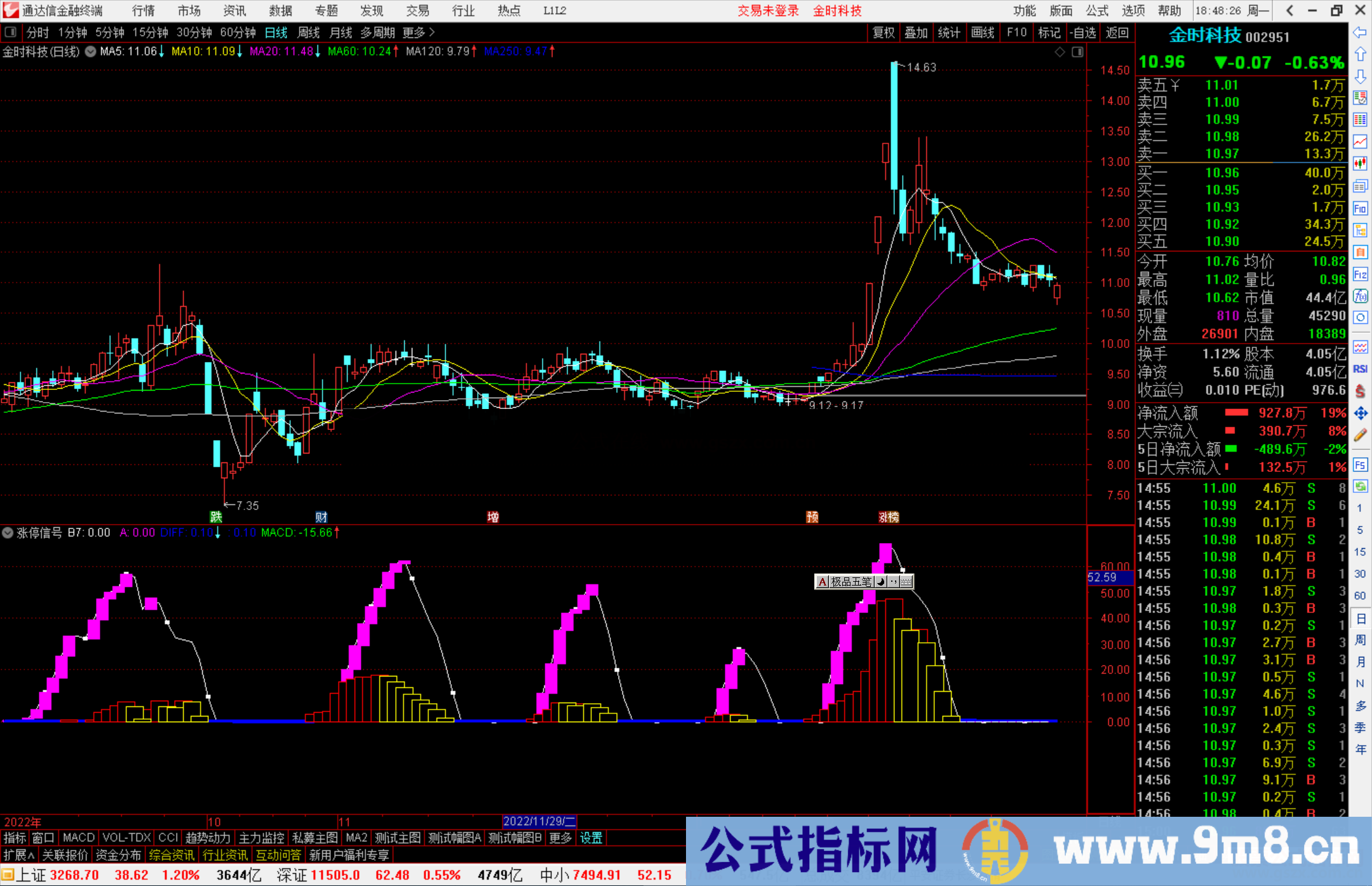The width and height of the screenshot is (1372, 886).
Task: Toggle 复权 price adjustment in the chart toolbar
Action: point(883,32)
